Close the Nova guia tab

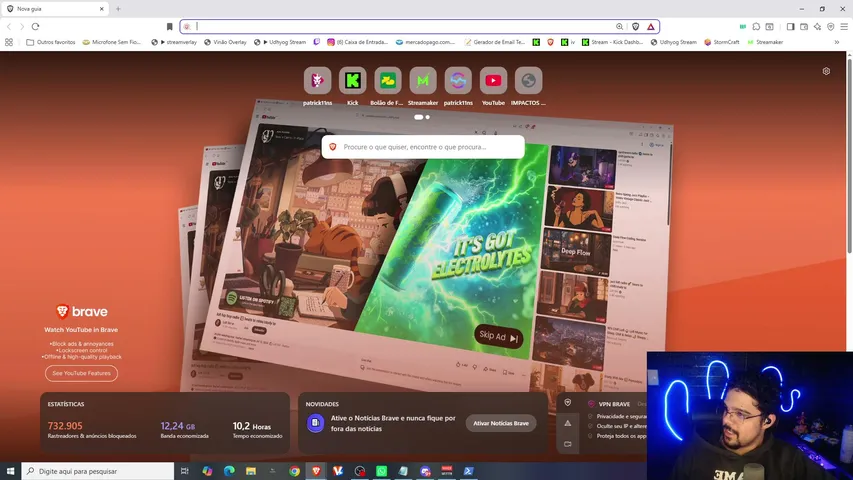[101, 9]
